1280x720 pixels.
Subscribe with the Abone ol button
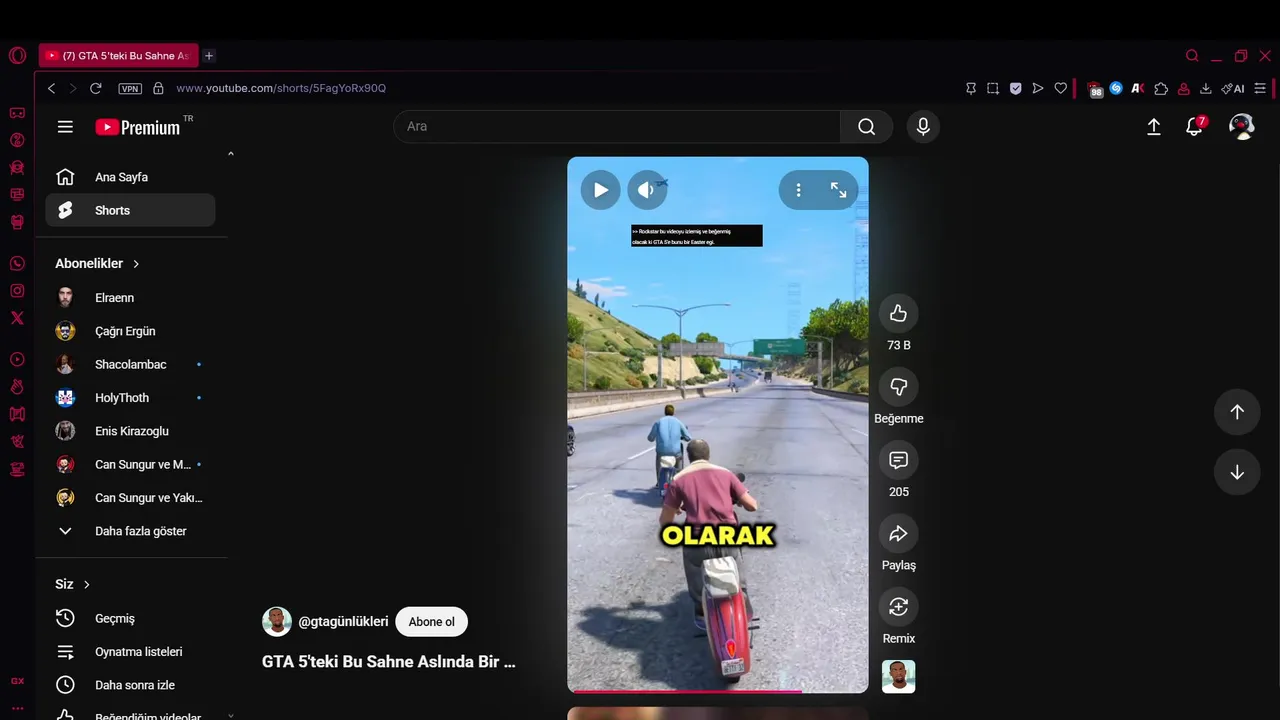(x=432, y=622)
